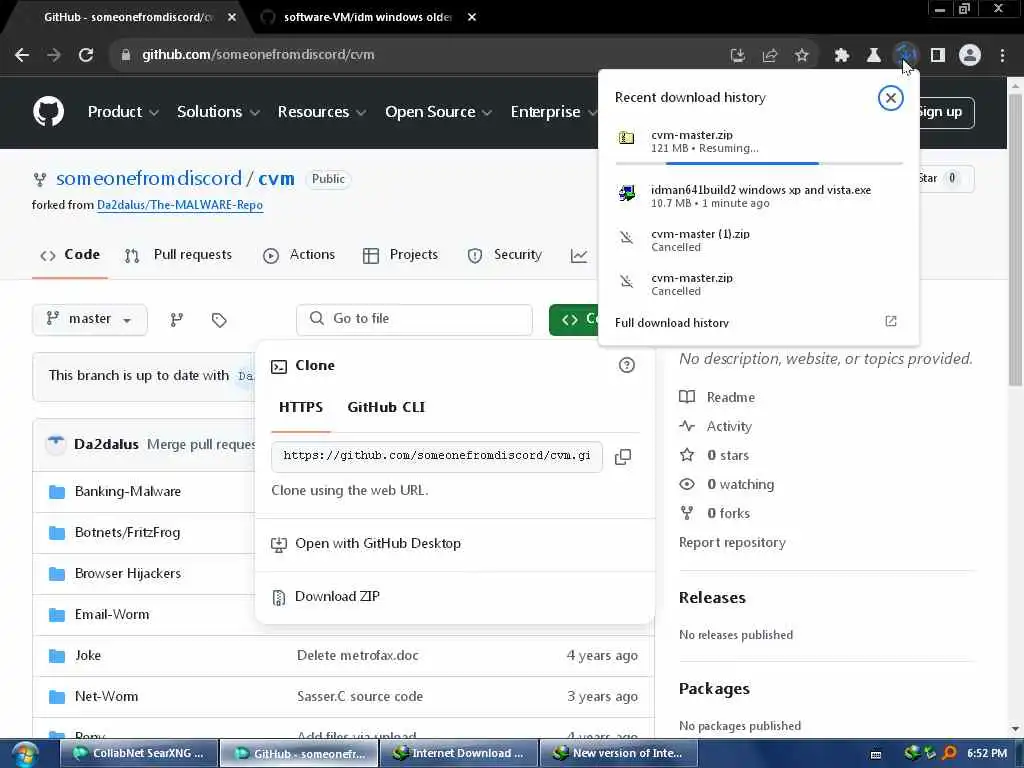Click the branches icon next to master
The image size is (1024, 768).
pyautogui.click(x=176, y=319)
